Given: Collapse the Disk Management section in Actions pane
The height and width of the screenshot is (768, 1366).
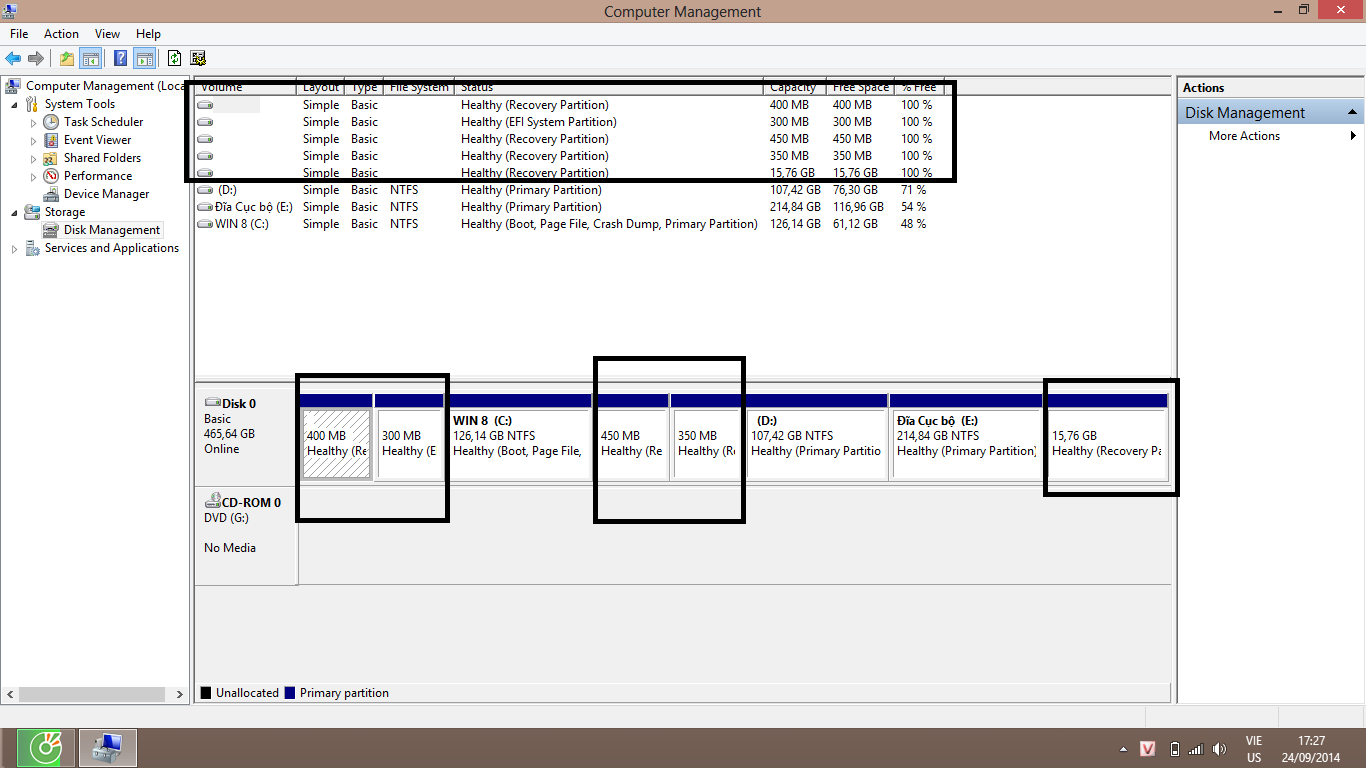Looking at the screenshot, I should [1352, 112].
